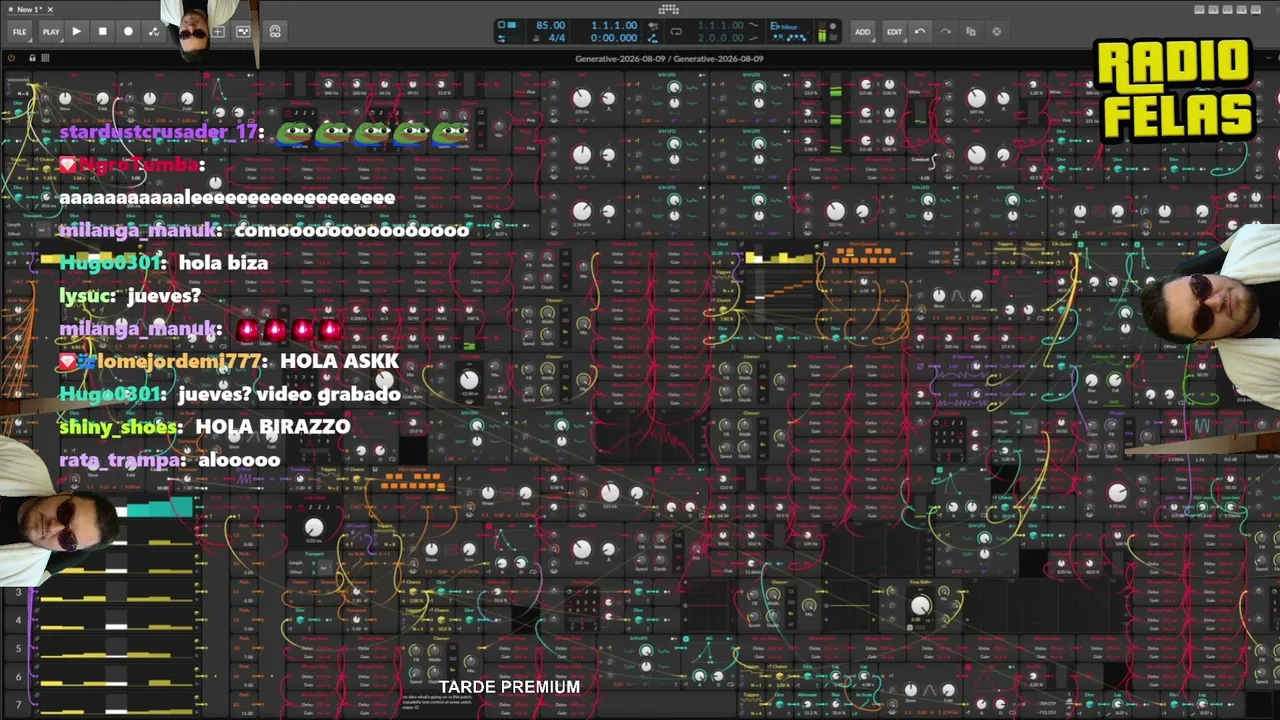Redo with the forward curved arrow icon
The width and height of the screenshot is (1280, 720).
[x=945, y=31]
